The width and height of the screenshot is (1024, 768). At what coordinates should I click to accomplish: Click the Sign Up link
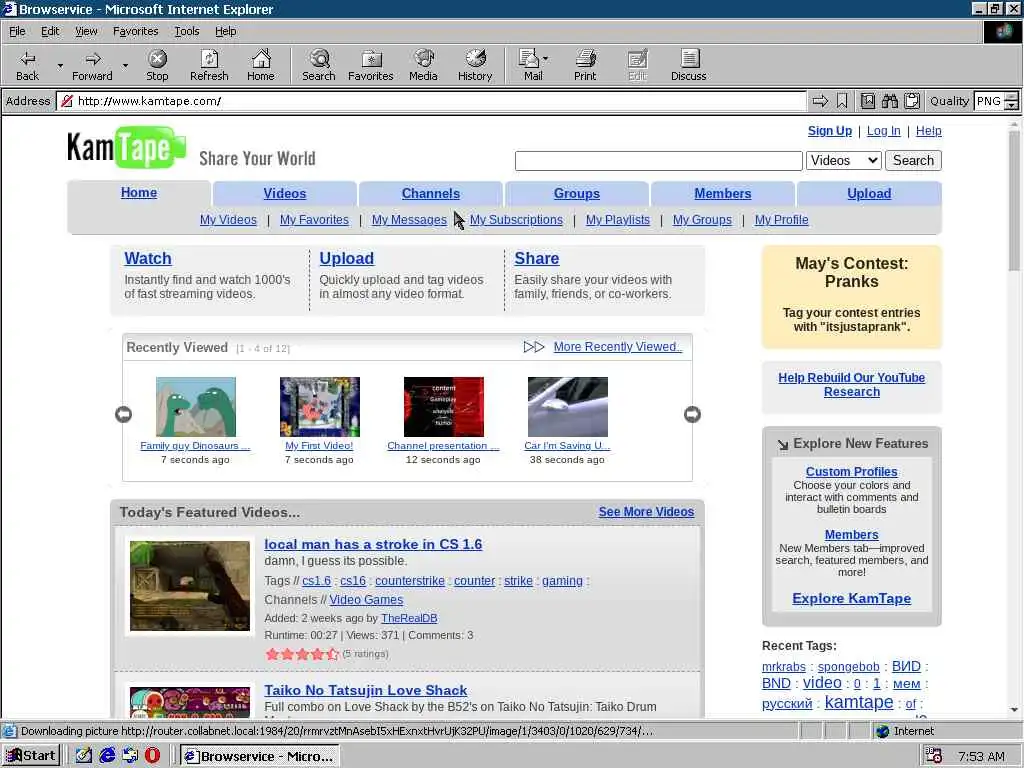(x=829, y=131)
